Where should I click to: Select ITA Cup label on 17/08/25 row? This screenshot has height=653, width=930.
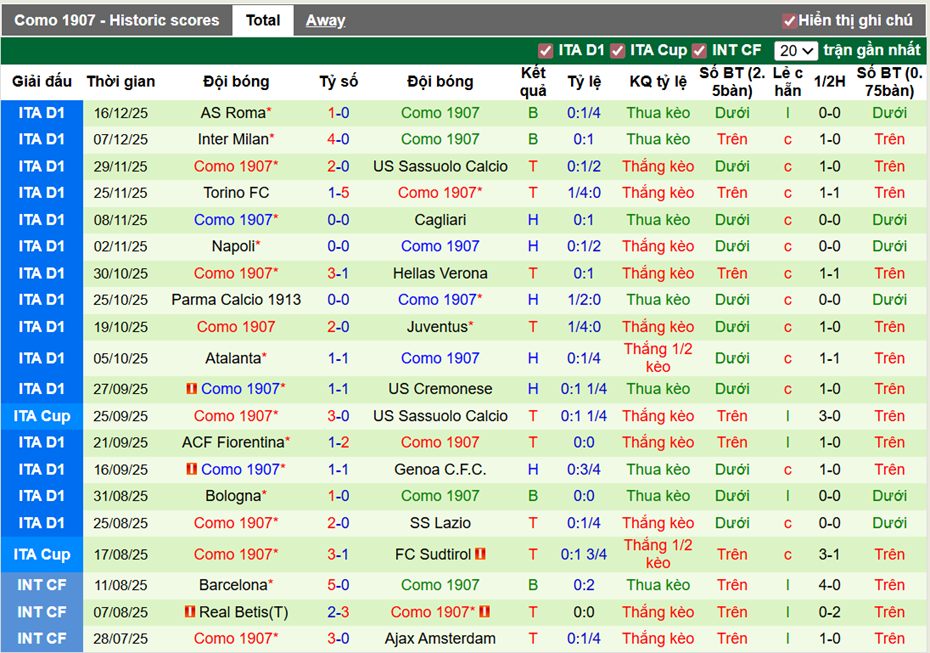click(42, 554)
